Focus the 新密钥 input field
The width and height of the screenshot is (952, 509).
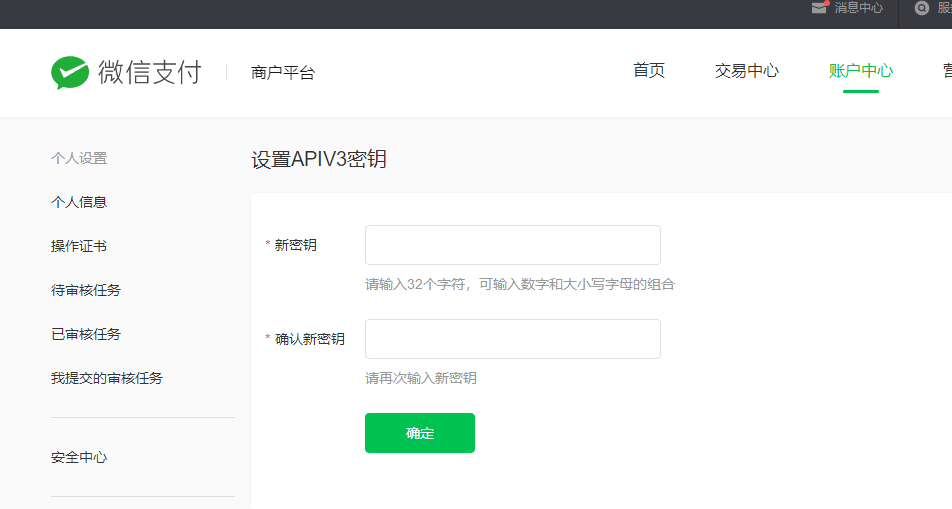[512, 245]
